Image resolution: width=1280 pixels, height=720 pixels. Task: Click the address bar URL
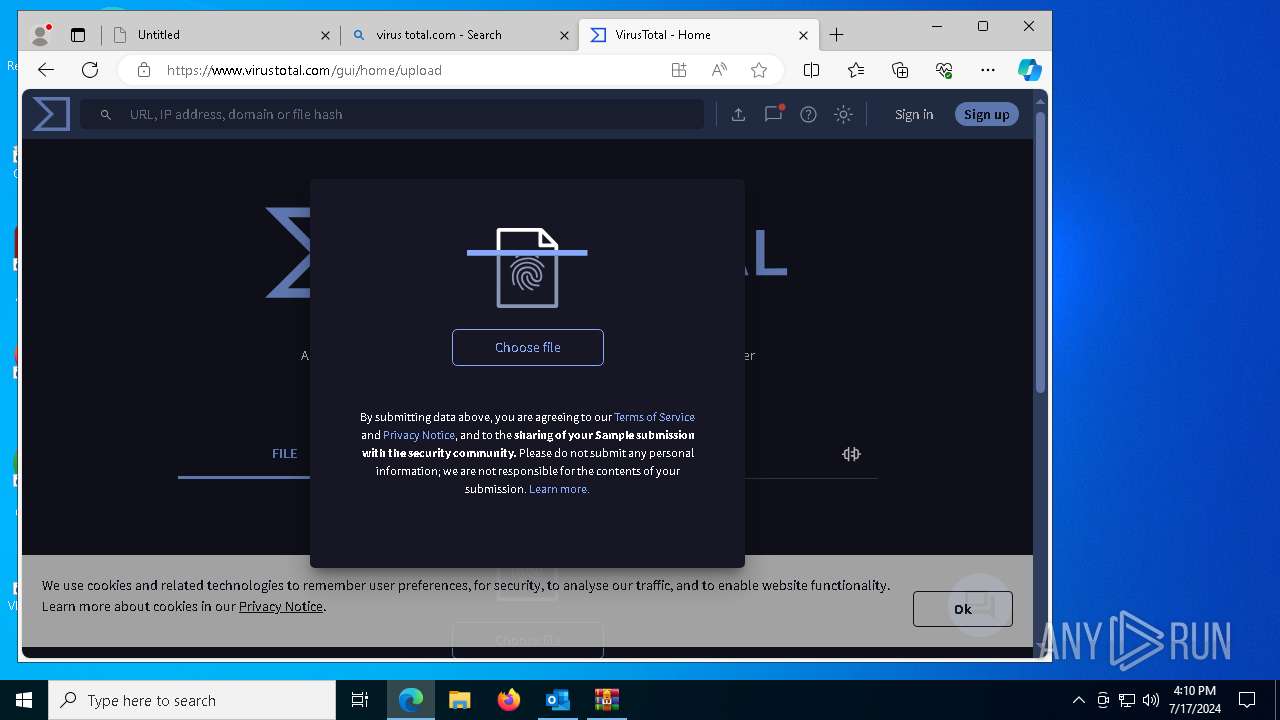click(304, 70)
